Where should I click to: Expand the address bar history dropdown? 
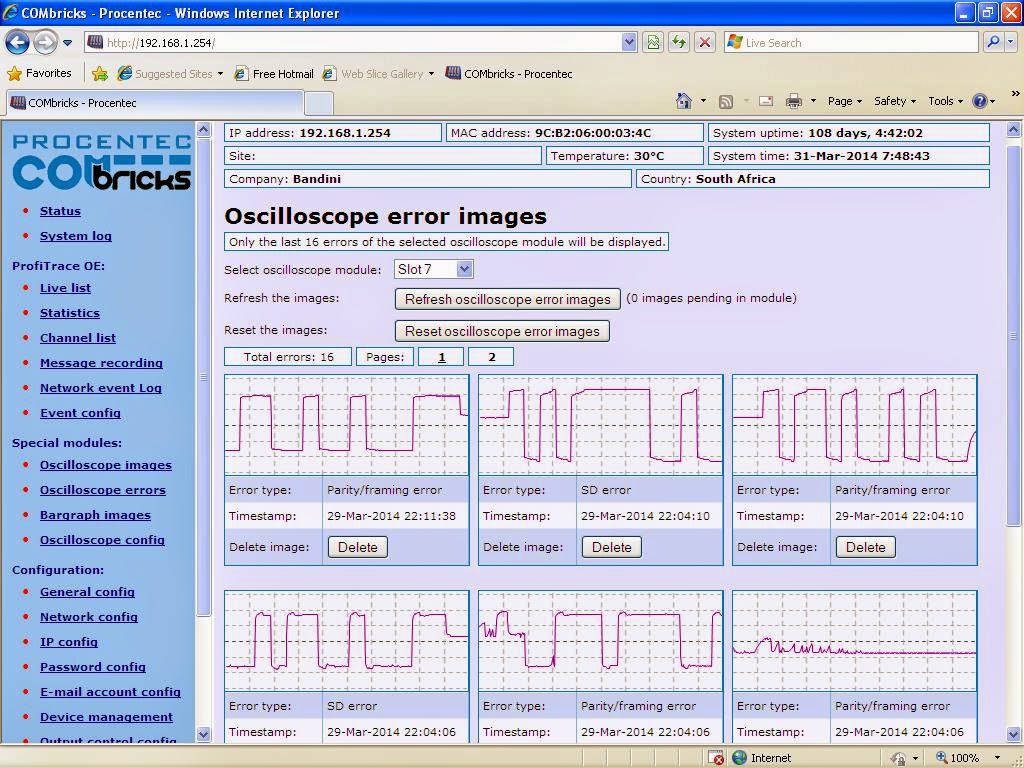(x=629, y=43)
